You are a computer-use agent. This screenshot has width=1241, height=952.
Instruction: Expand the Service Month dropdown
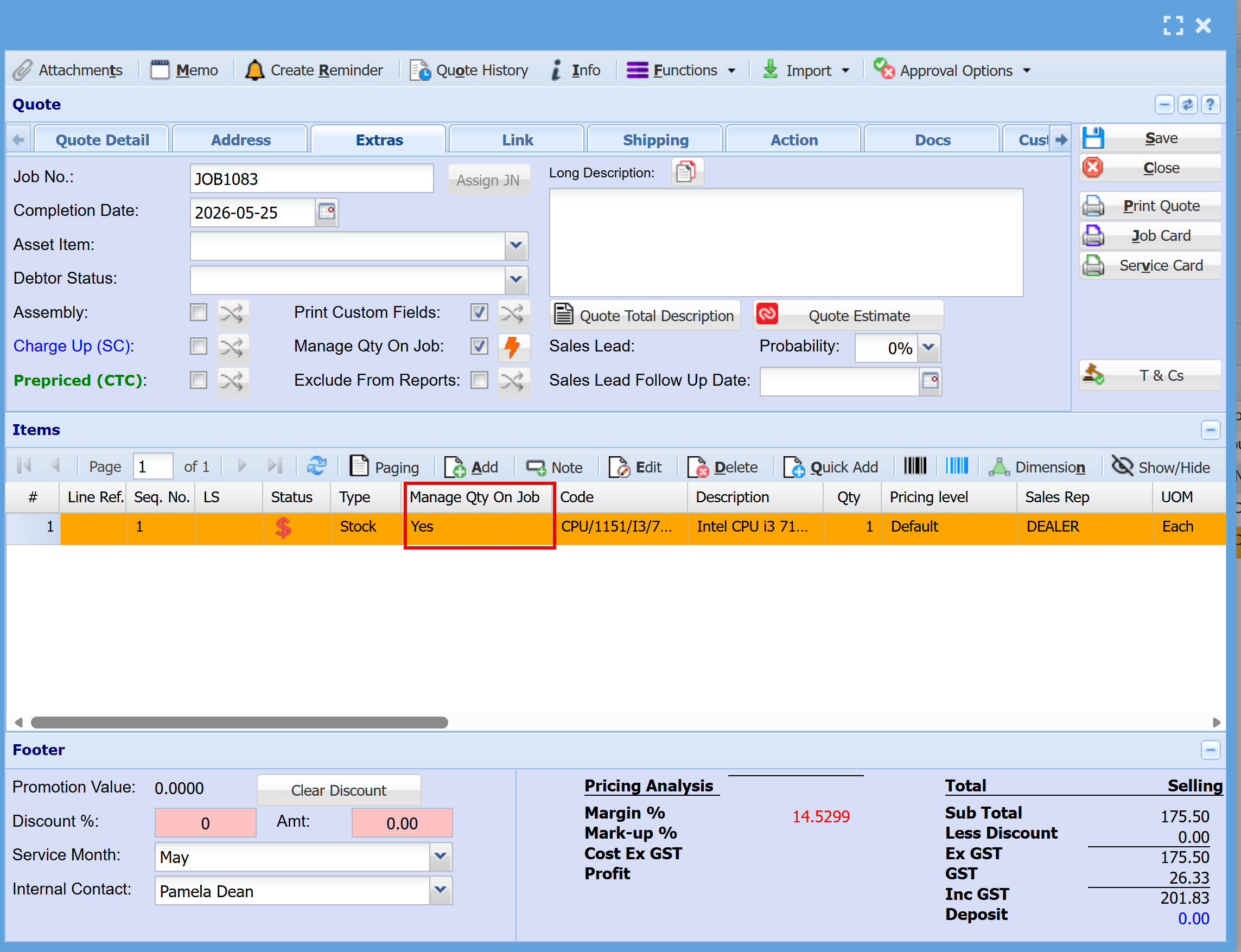[x=441, y=856]
